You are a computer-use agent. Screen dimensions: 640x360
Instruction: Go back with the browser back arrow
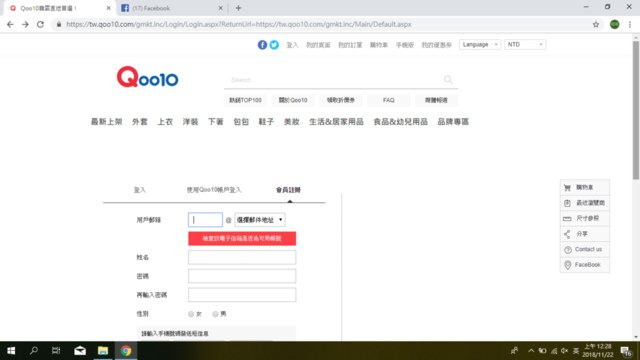coord(10,24)
